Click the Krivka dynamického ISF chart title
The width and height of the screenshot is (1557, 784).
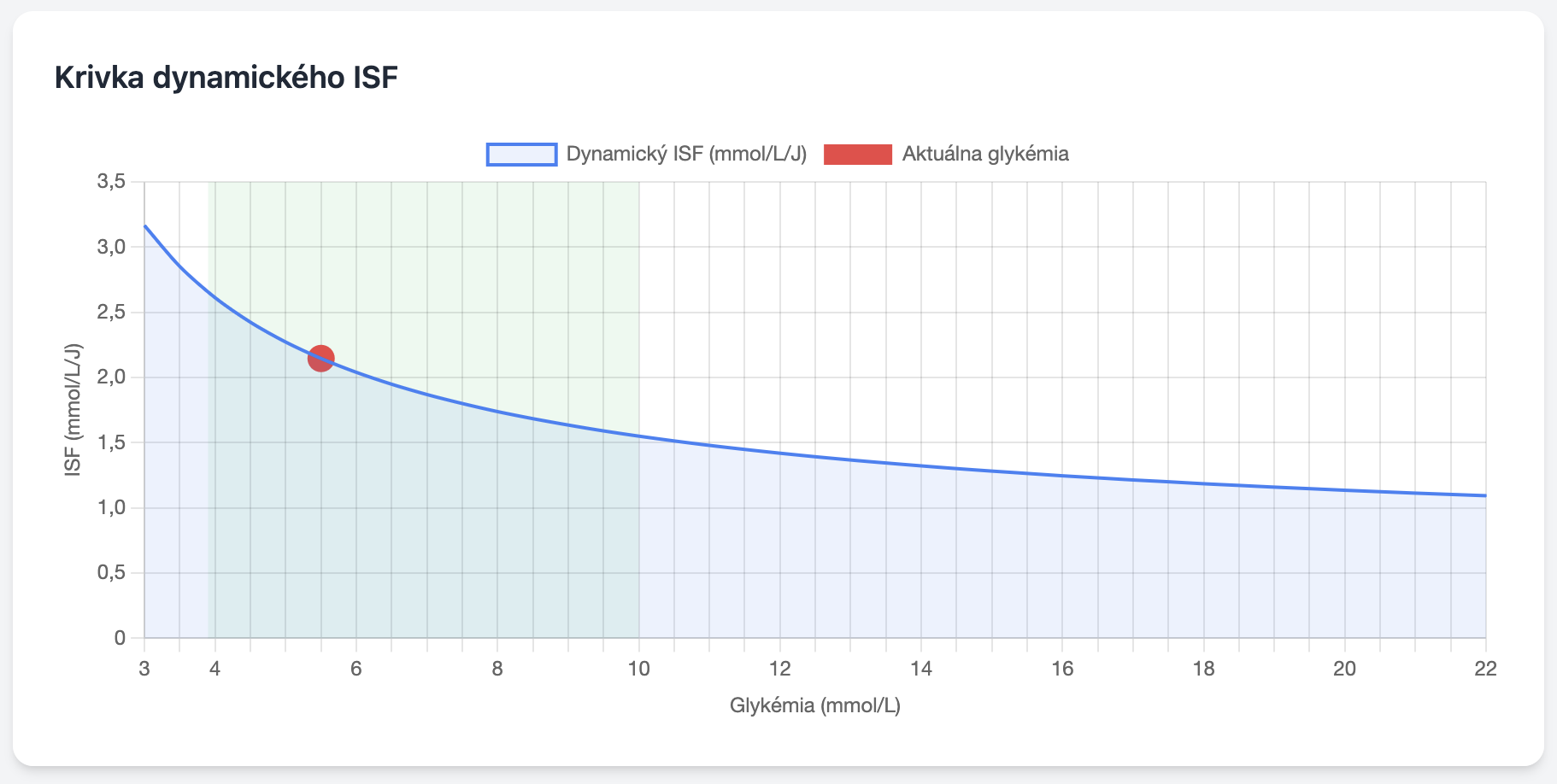pyautogui.click(x=226, y=78)
